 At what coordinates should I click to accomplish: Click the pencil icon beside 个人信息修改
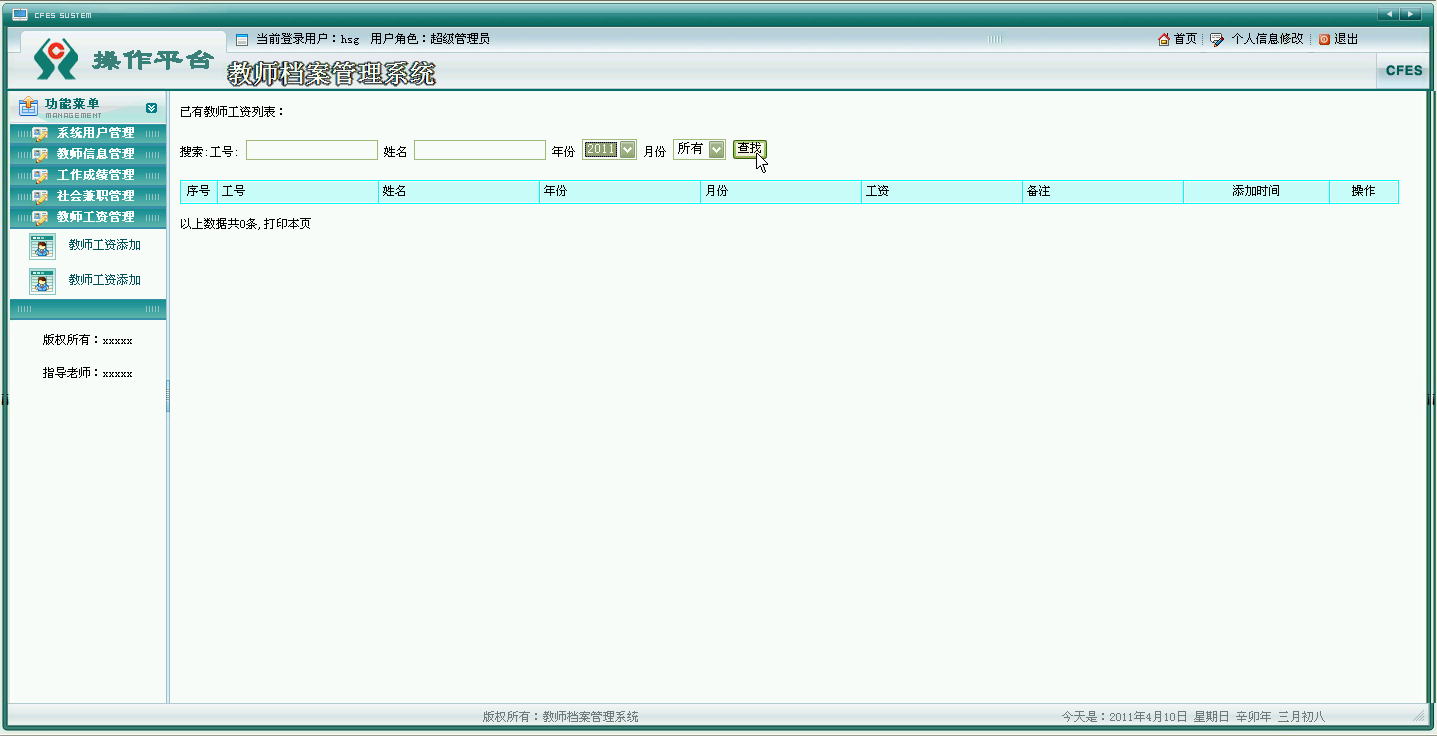pos(1217,39)
